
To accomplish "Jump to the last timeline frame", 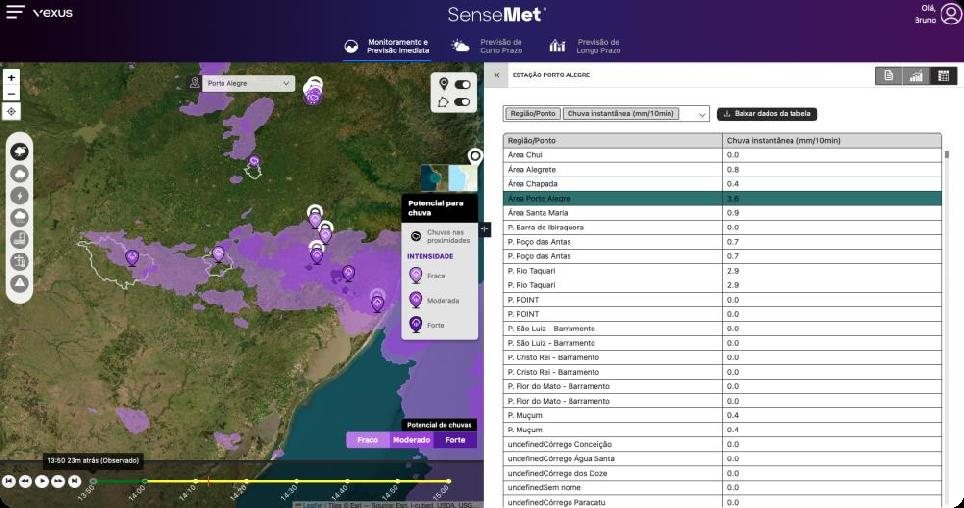I will [x=74, y=482].
